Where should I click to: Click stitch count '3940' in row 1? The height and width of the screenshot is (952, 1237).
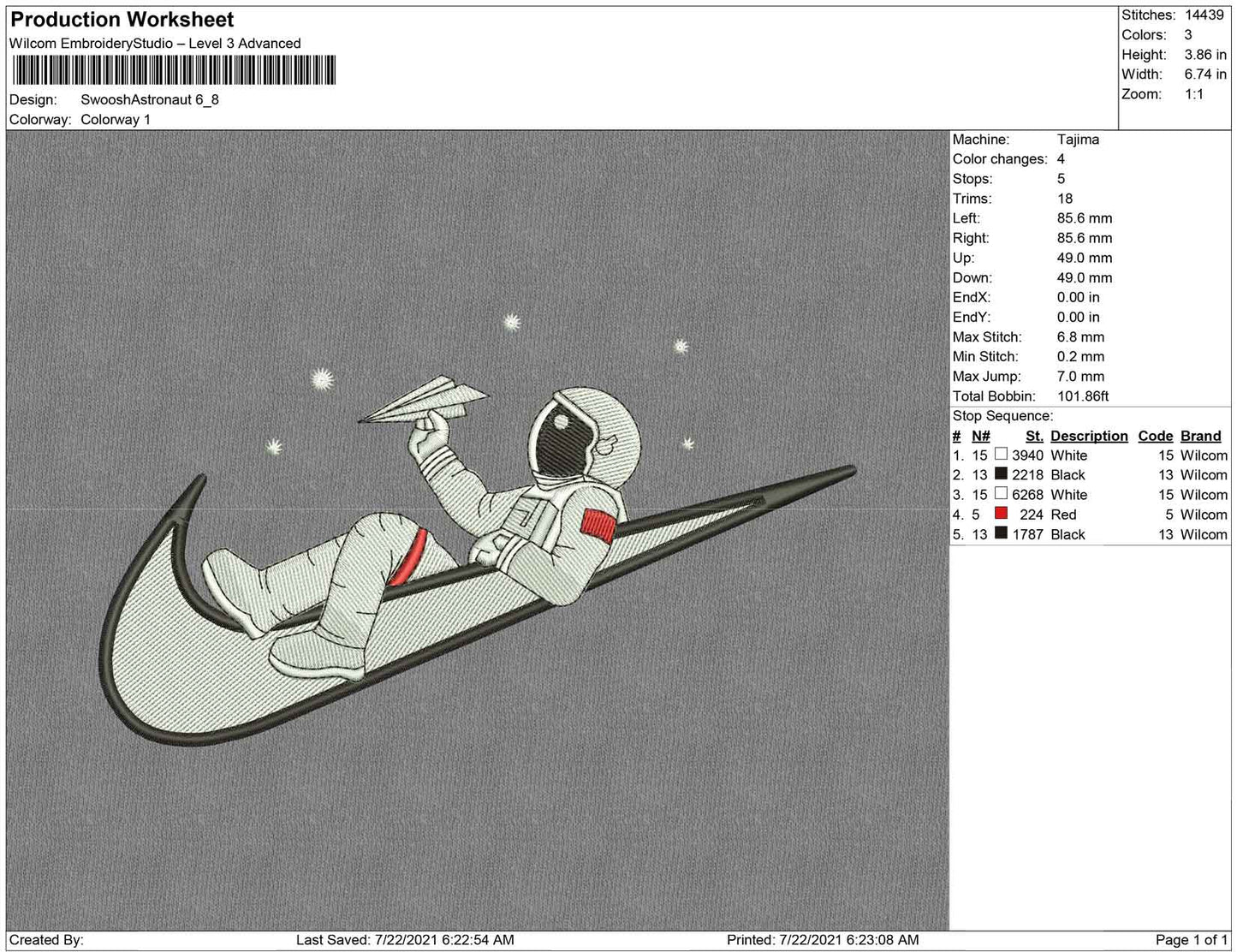pos(1027,455)
